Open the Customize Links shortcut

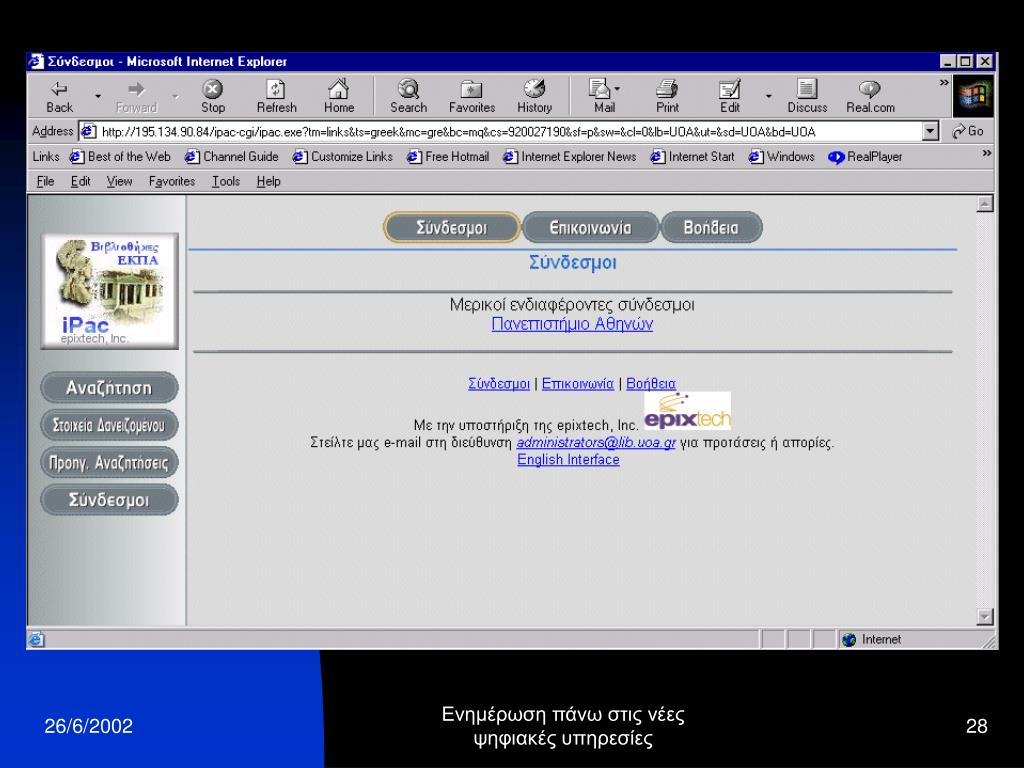tap(343, 157)
